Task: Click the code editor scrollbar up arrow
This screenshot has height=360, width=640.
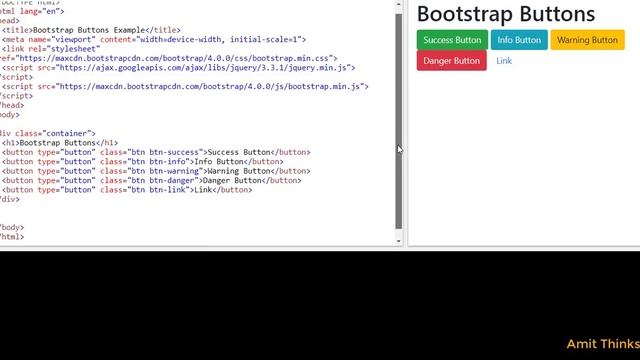Action: [x=399, y=4]
